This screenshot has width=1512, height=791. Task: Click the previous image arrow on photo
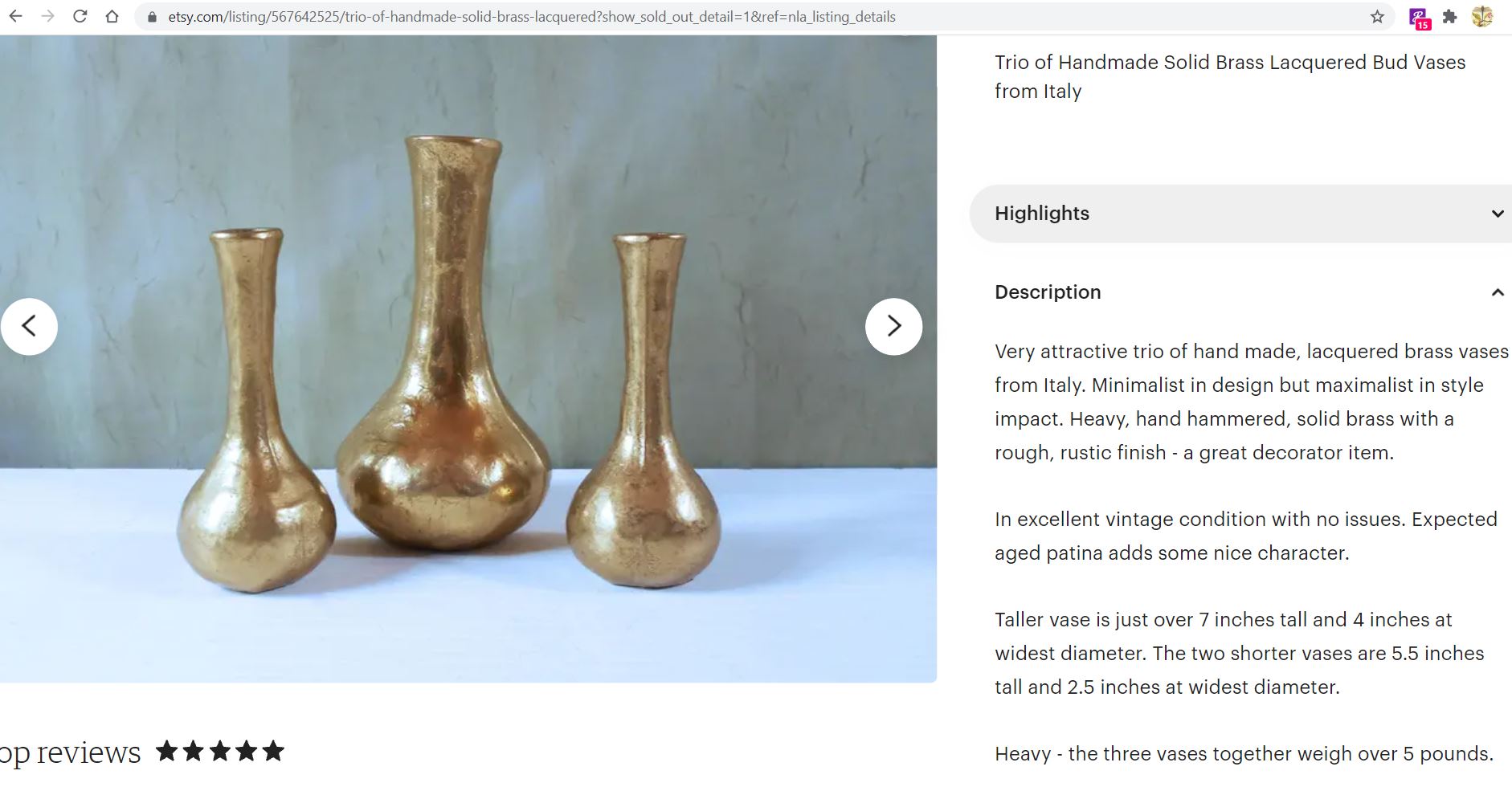point(31,326)
